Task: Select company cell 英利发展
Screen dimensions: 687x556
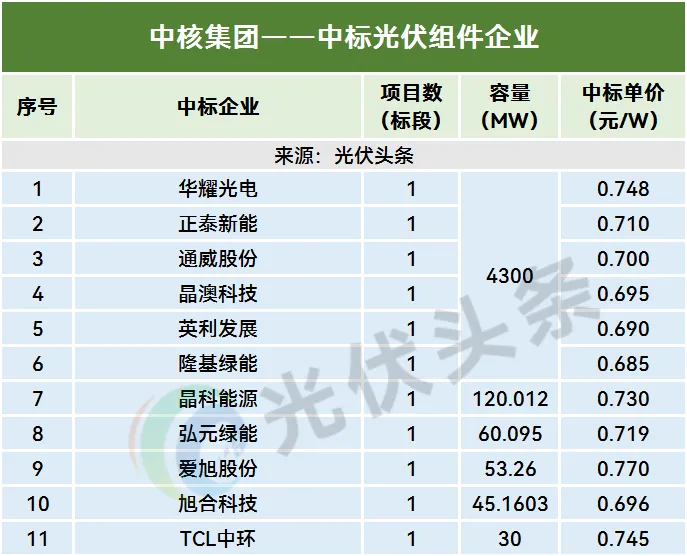Action: click(218, 329)
